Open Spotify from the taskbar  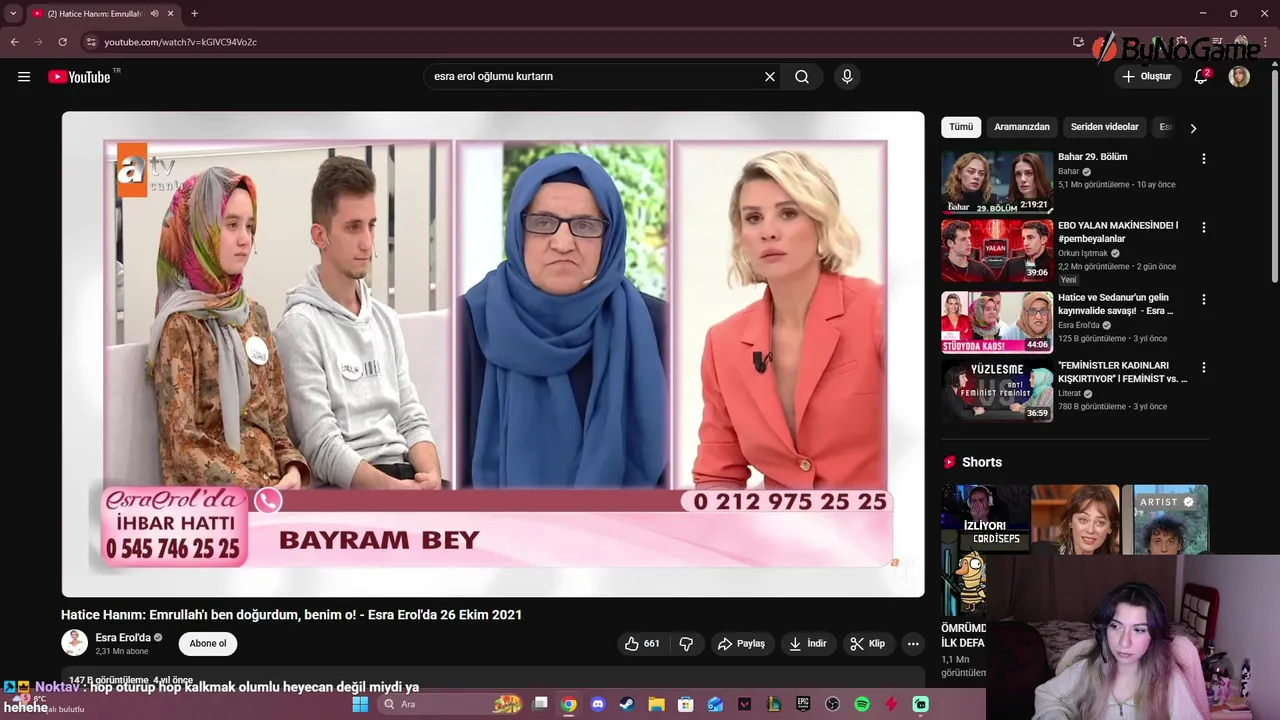[862, 704]
